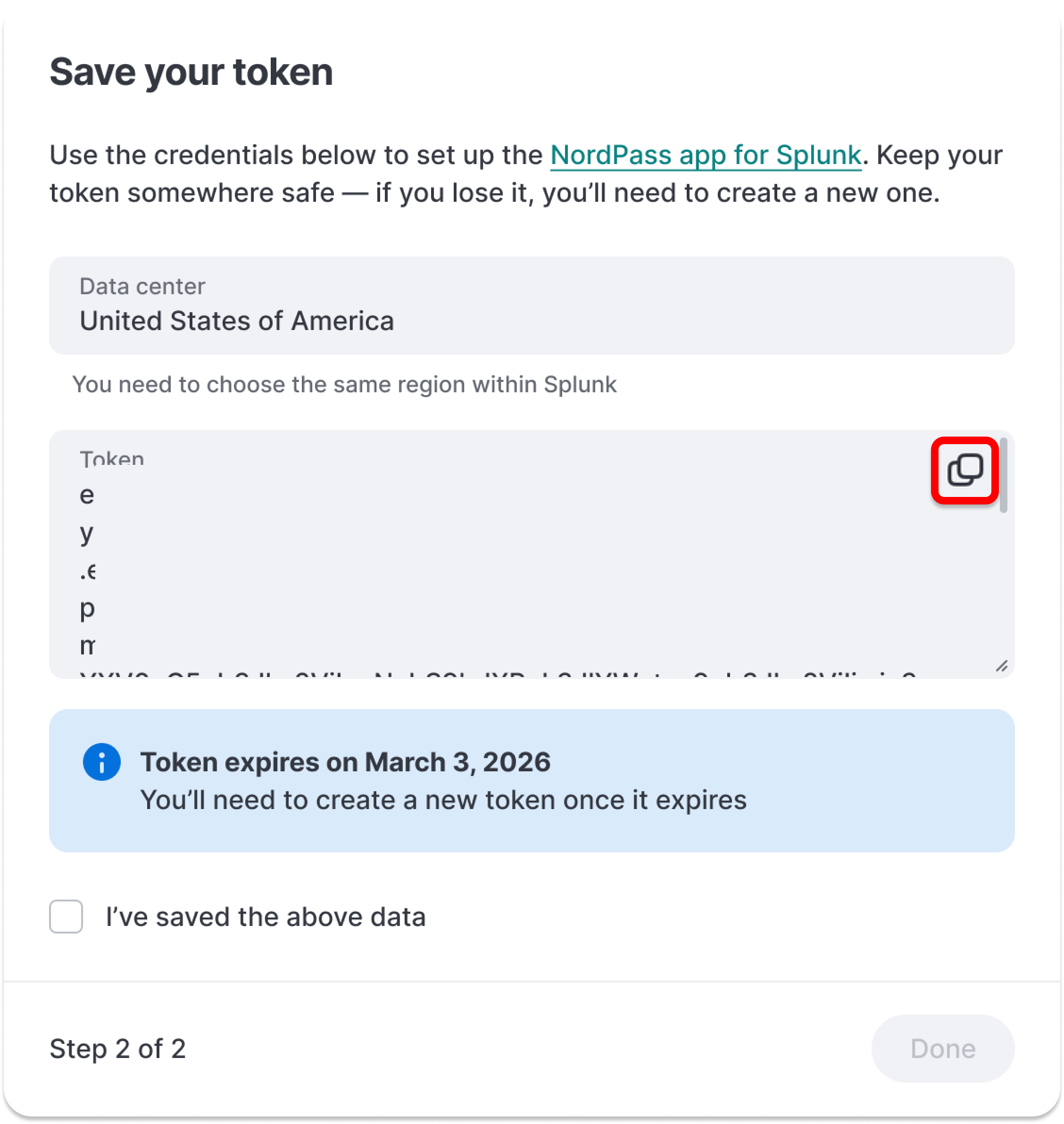The height and width of the screenshot is (1124, 1064).
Task: Copy the token to clipboard
Action: (964, 470)
